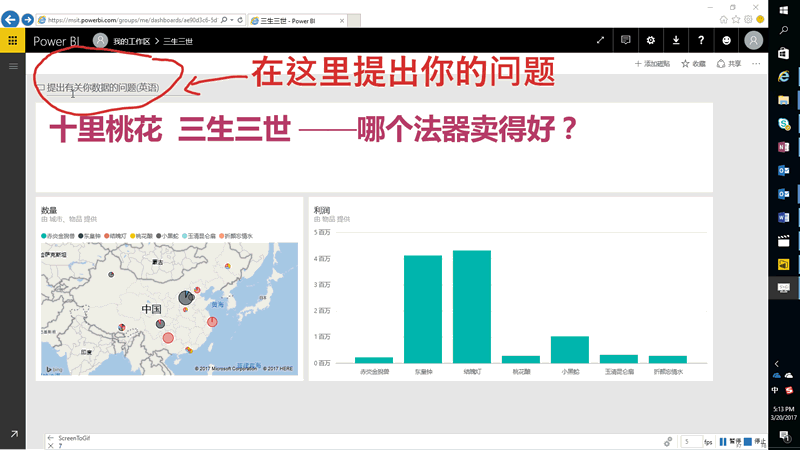This screenshot has height=450, width=800.
Task: Select the 结魄灯 bar in the profit chart
Action: [x=472, y=307]
